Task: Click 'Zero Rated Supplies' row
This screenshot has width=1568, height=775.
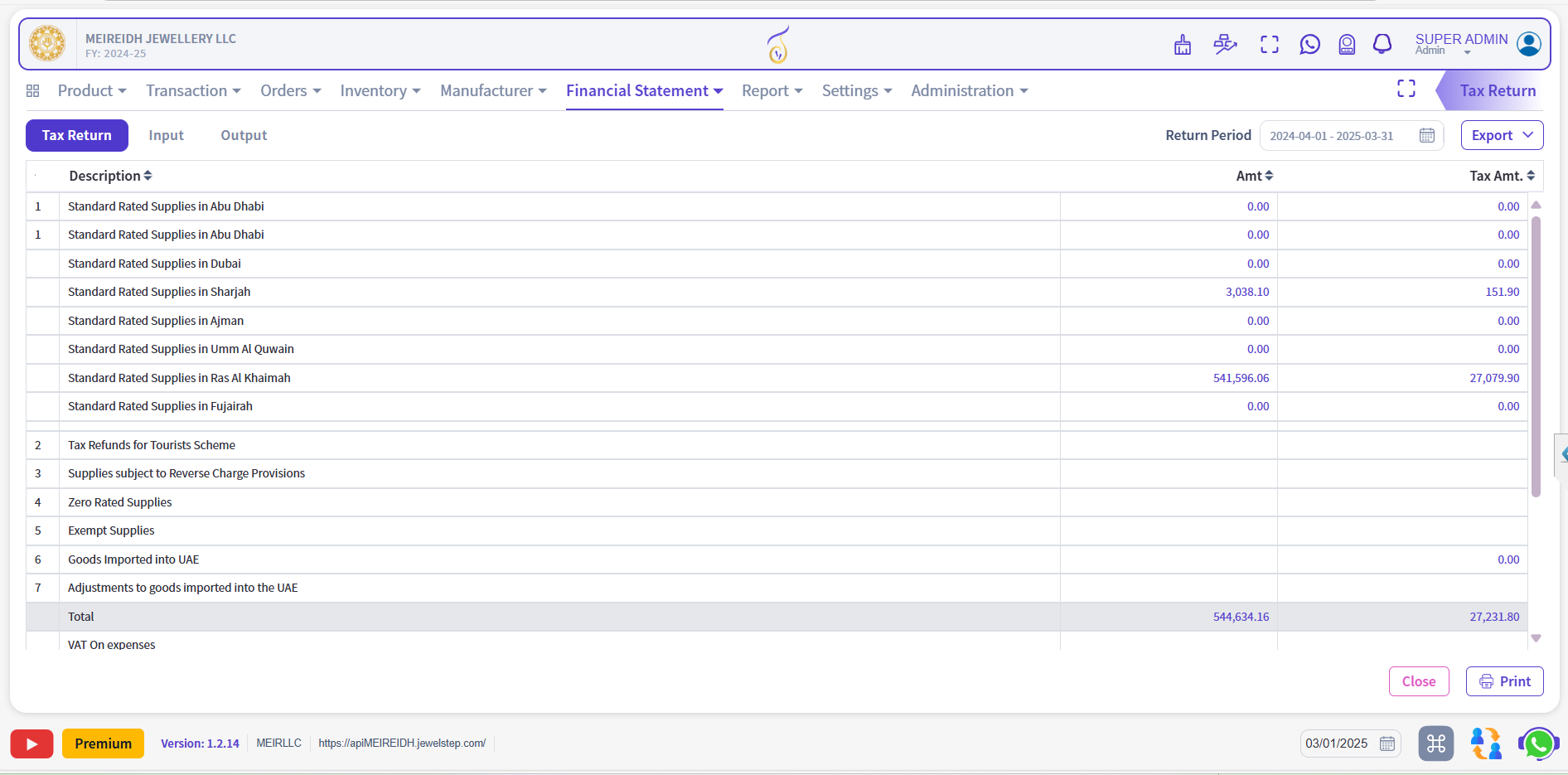Action: coord(777,502)
